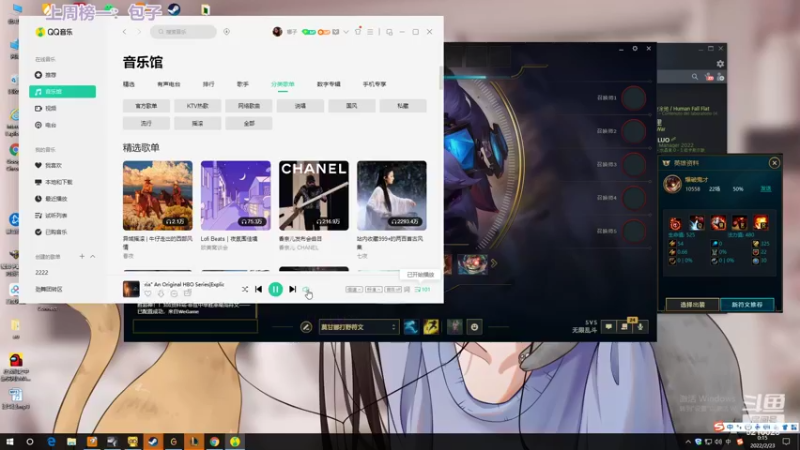800x450 pixels.
Task: Open the mail messages icon
Action: pos(336,32)
